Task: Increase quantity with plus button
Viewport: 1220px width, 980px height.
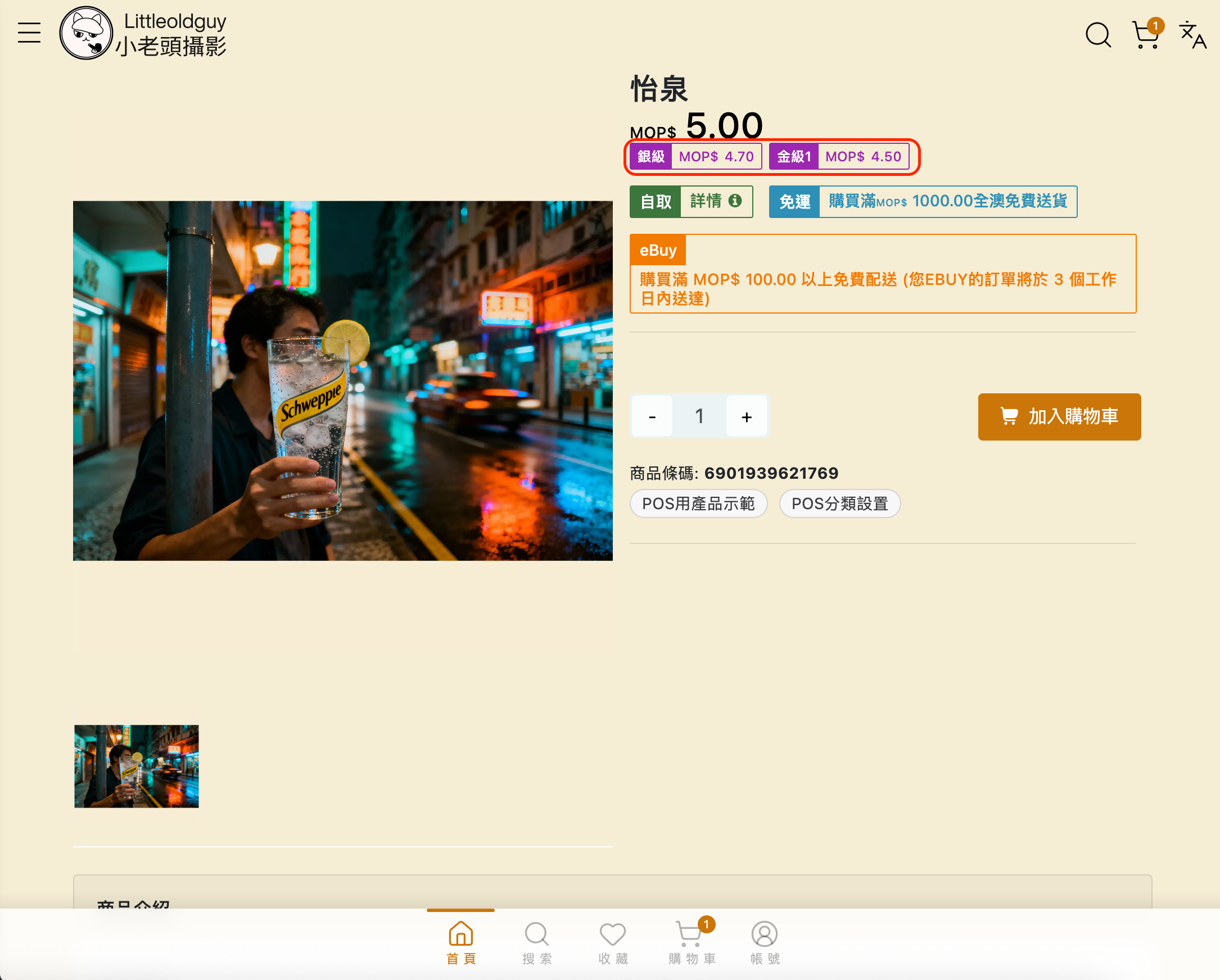Action: tap(747, 417)
